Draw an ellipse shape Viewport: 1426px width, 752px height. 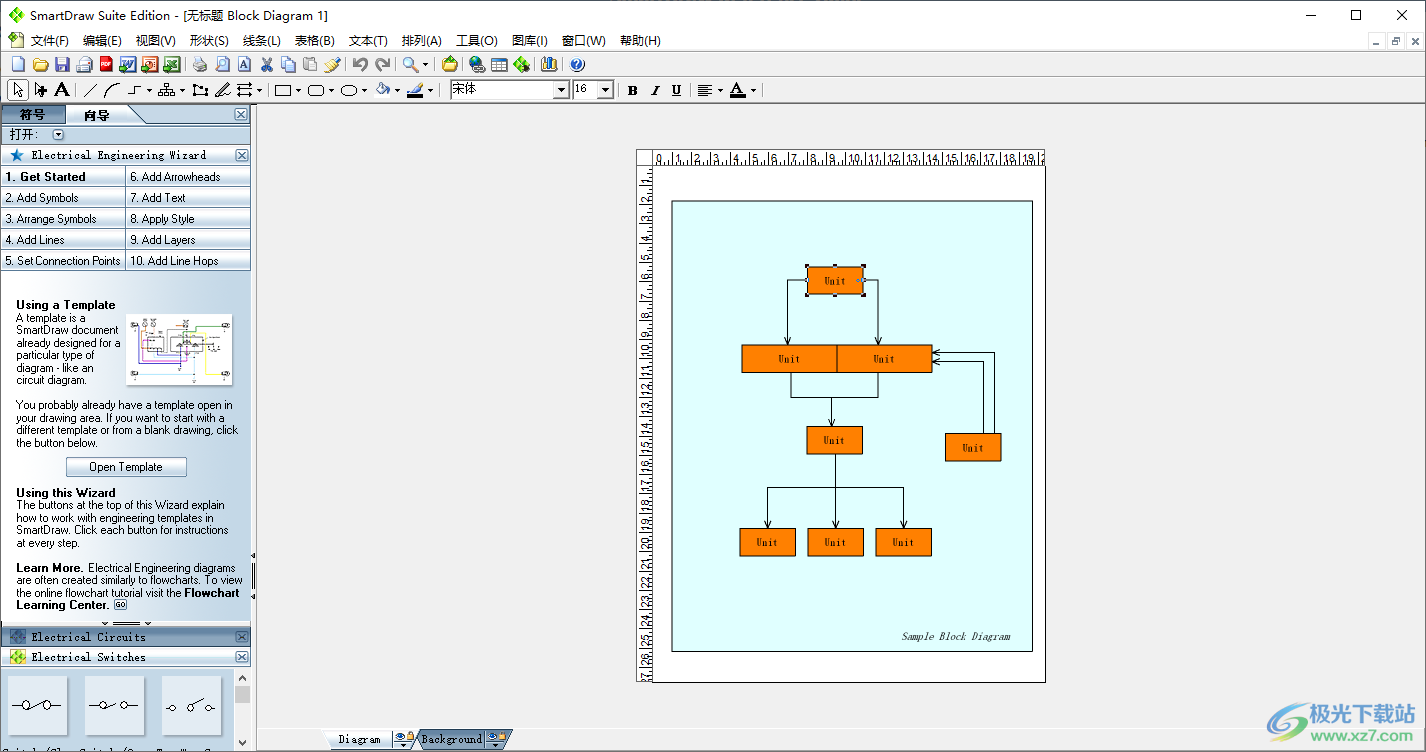click(x=348, y=90)
